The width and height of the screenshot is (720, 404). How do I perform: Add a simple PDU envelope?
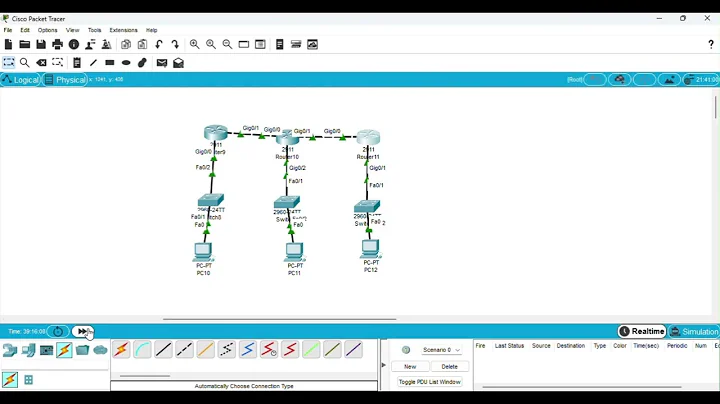[x=162, y=62]
